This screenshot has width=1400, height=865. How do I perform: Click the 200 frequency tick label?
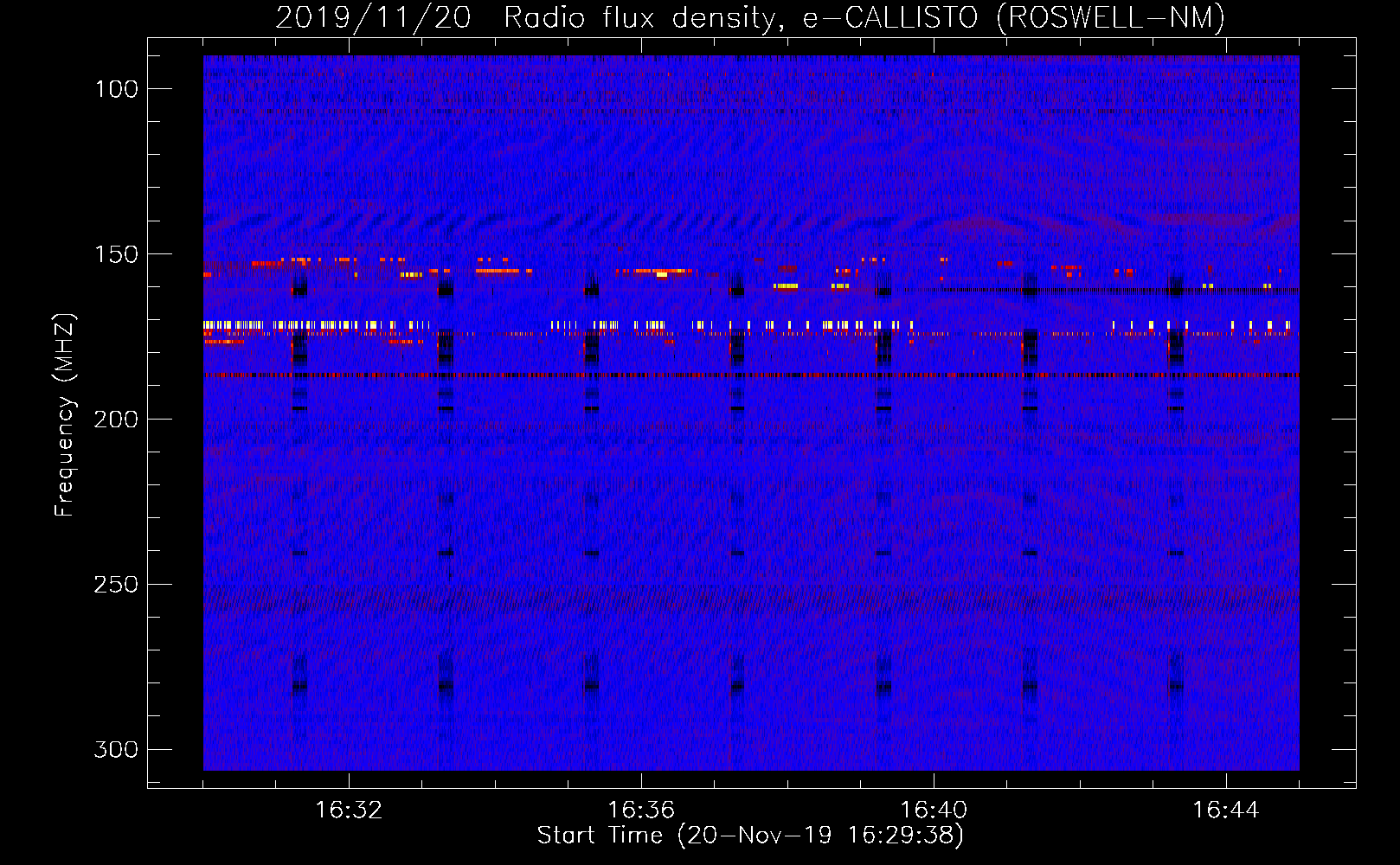pyautogui.click(x=116, y=420)
